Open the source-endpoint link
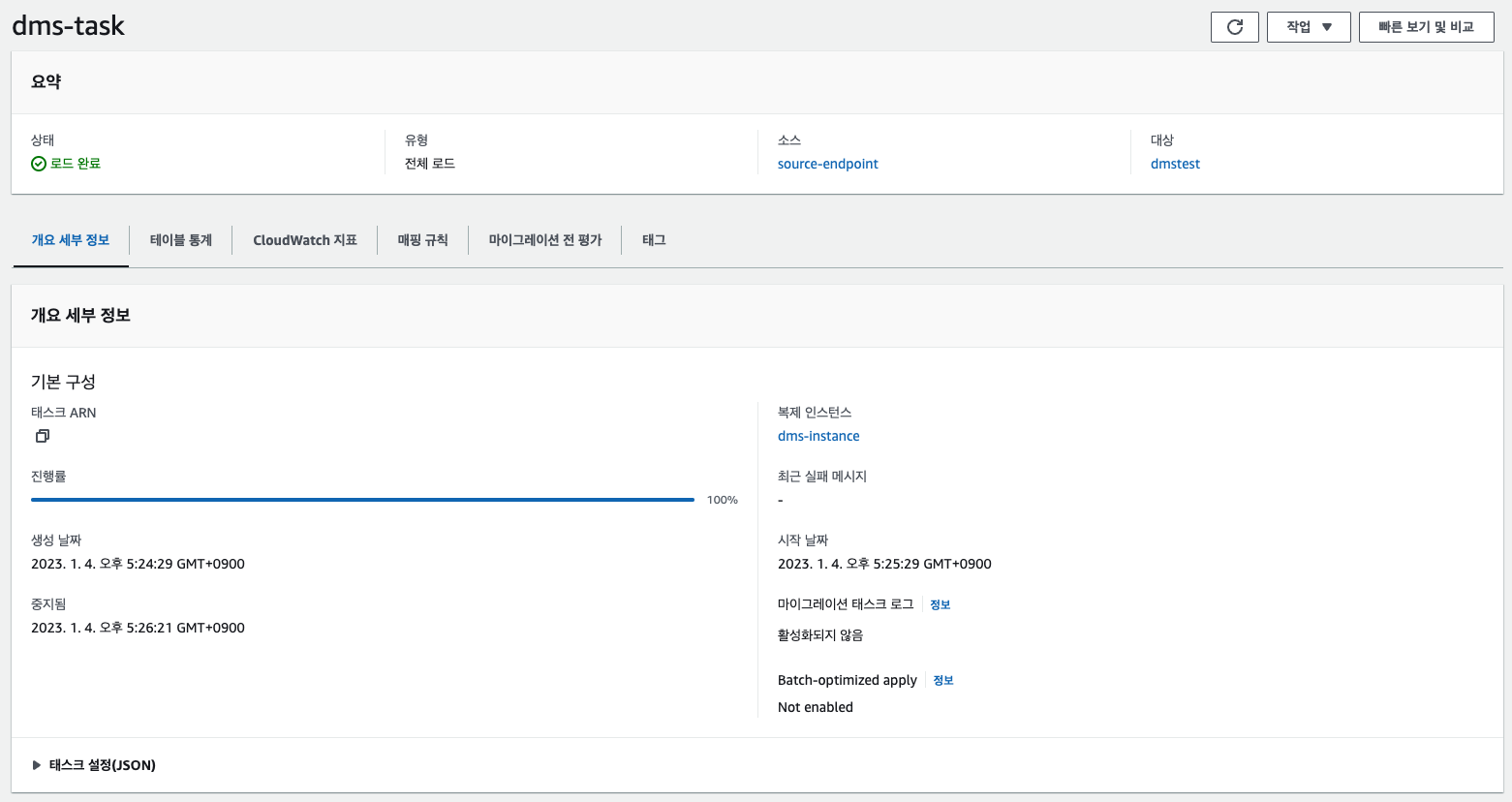Viewport: 1512px width, 802px height. point(828,164)
